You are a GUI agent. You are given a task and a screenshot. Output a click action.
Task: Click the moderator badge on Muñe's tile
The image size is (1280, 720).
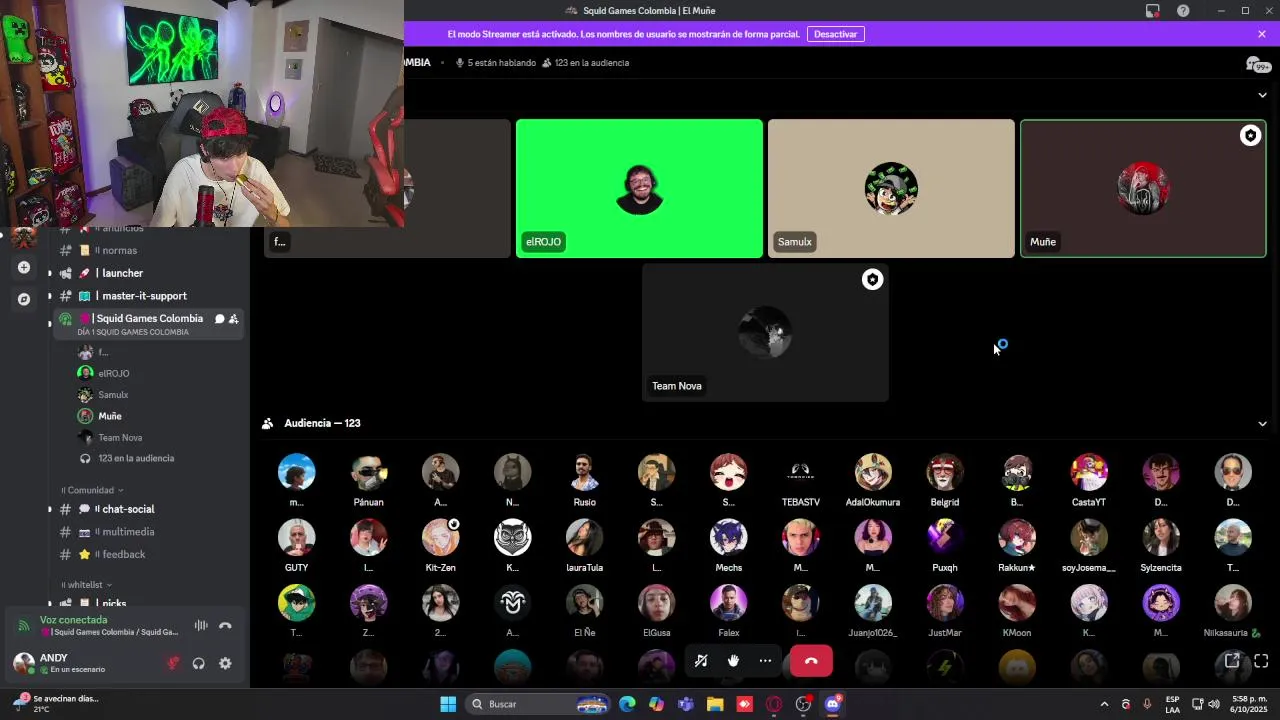1250,136
